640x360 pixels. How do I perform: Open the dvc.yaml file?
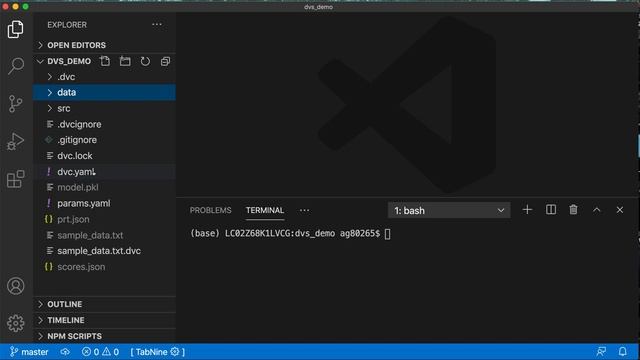(x=104, y=171)
